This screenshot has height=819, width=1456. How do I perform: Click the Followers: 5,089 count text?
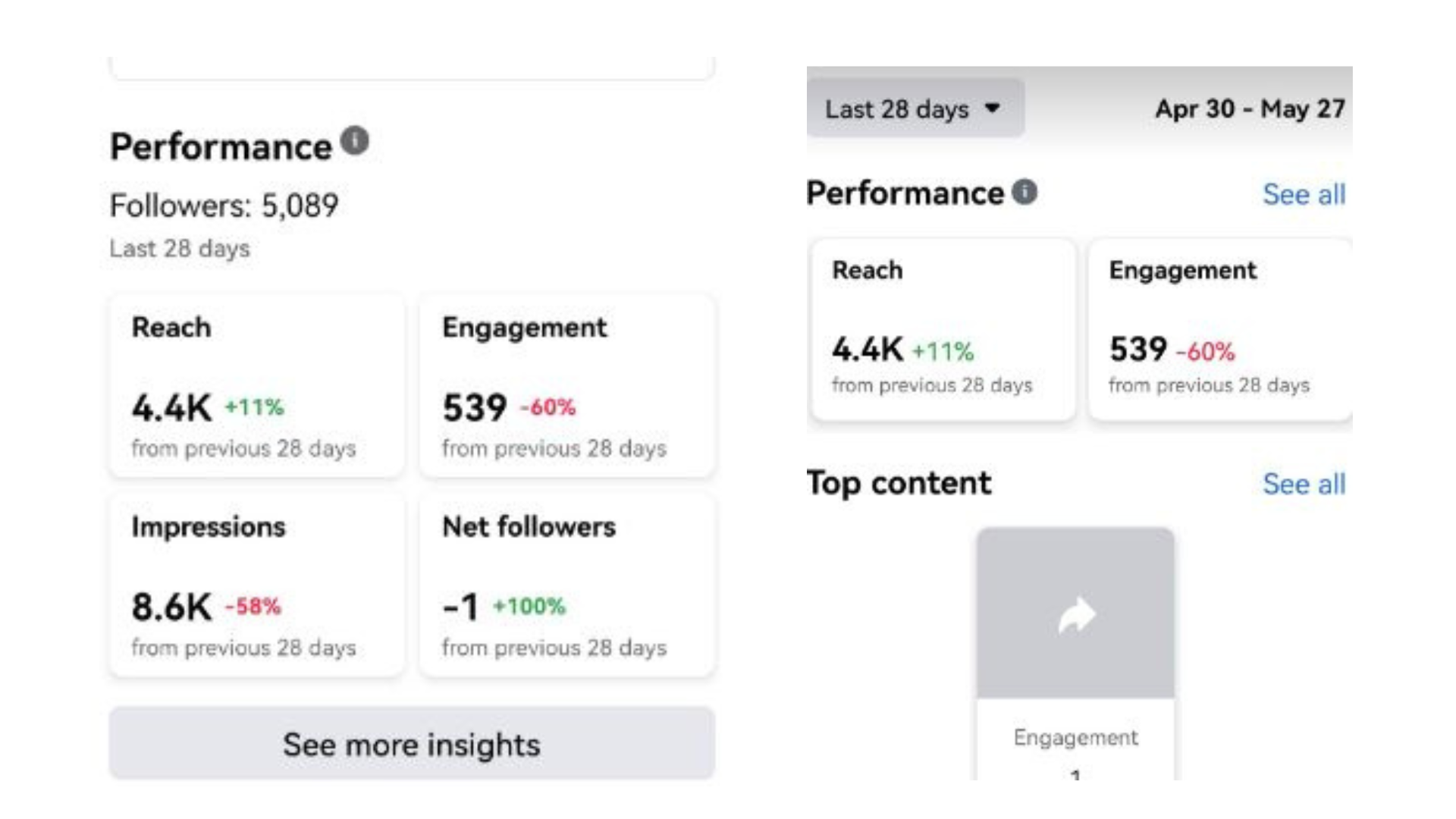pyautogui.click(x=224, y=206)
